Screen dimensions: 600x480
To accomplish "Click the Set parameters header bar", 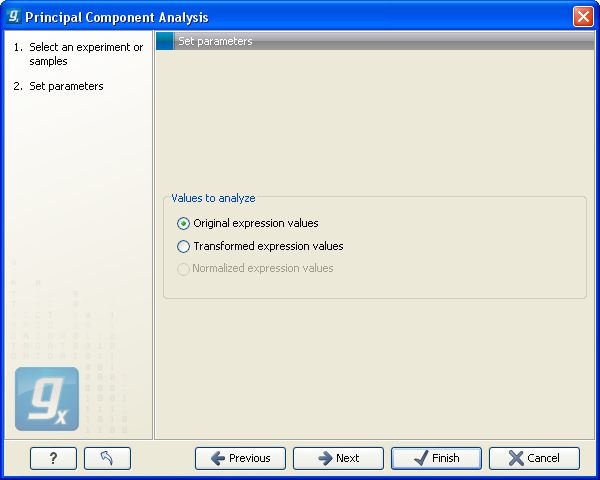I will (380, 42).
